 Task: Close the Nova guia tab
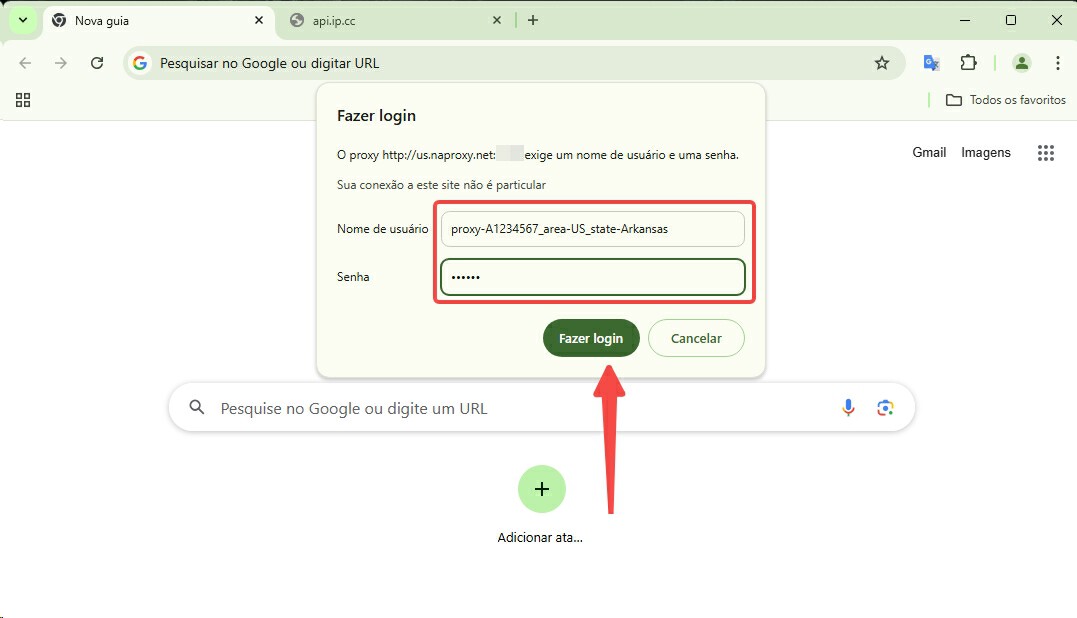259,21
